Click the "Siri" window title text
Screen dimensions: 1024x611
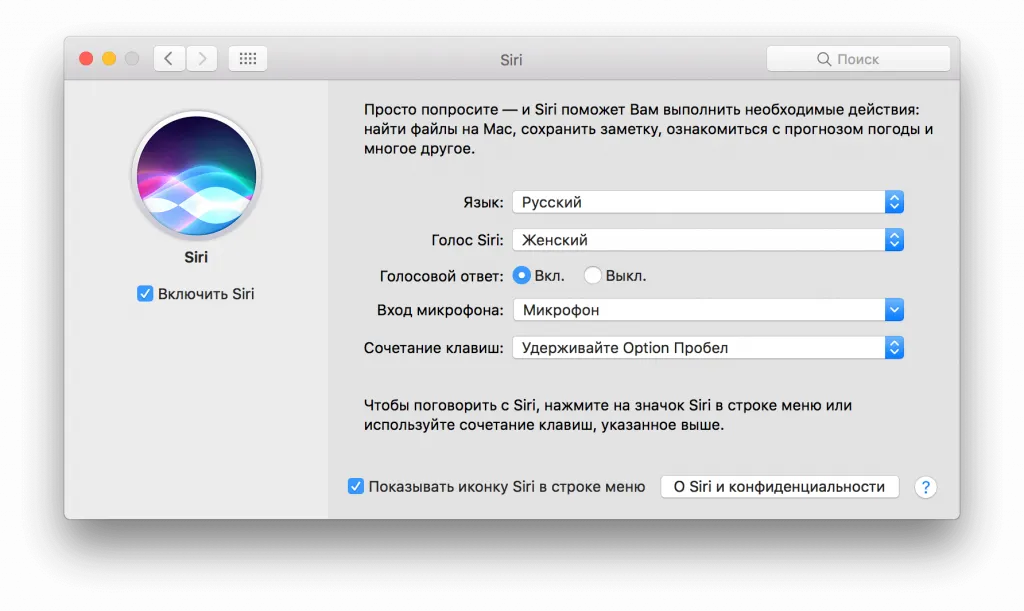pyautogui.click(x=511, y=59)
